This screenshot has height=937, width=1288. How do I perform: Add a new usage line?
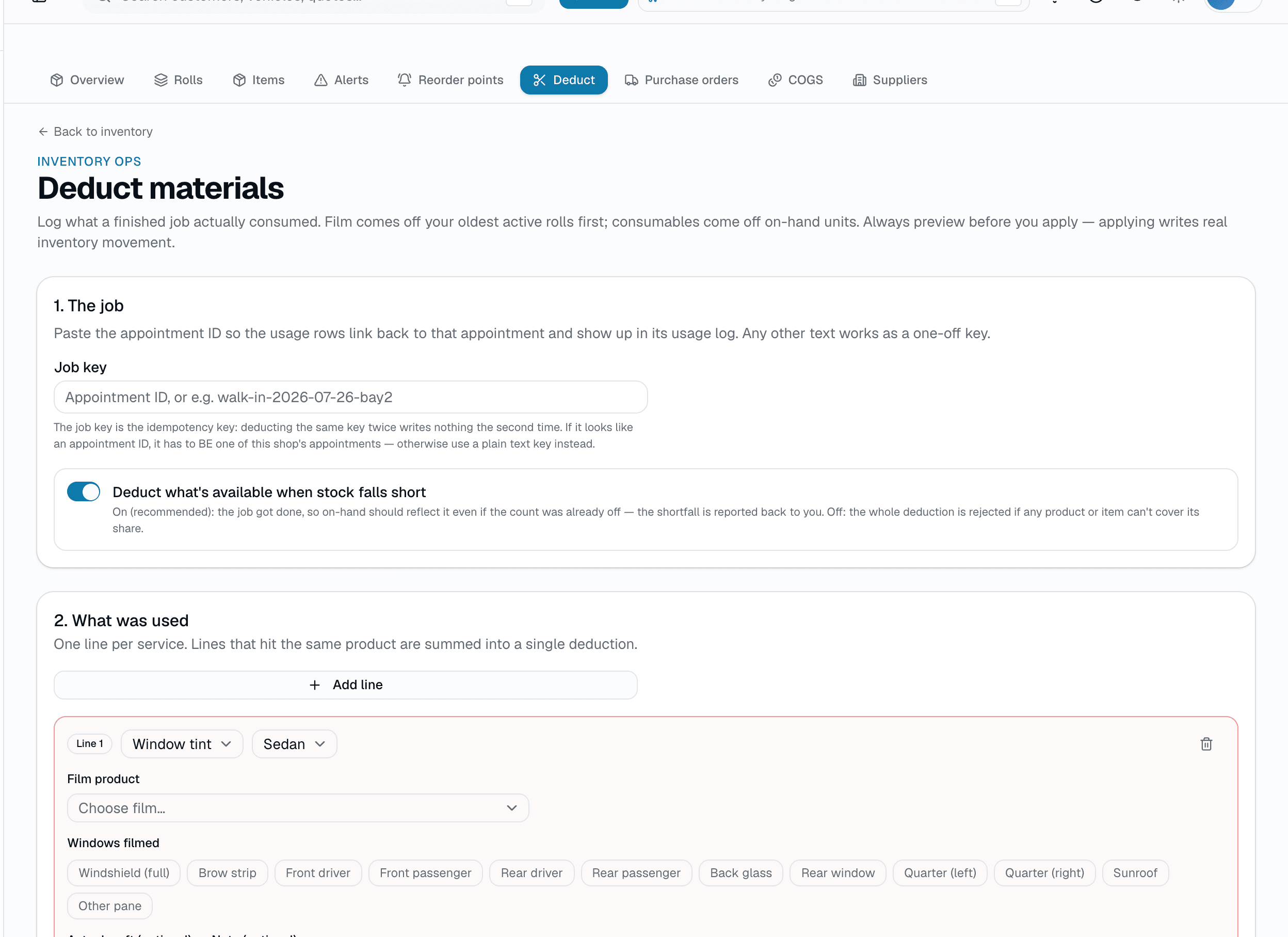click(x=345, y=685)
